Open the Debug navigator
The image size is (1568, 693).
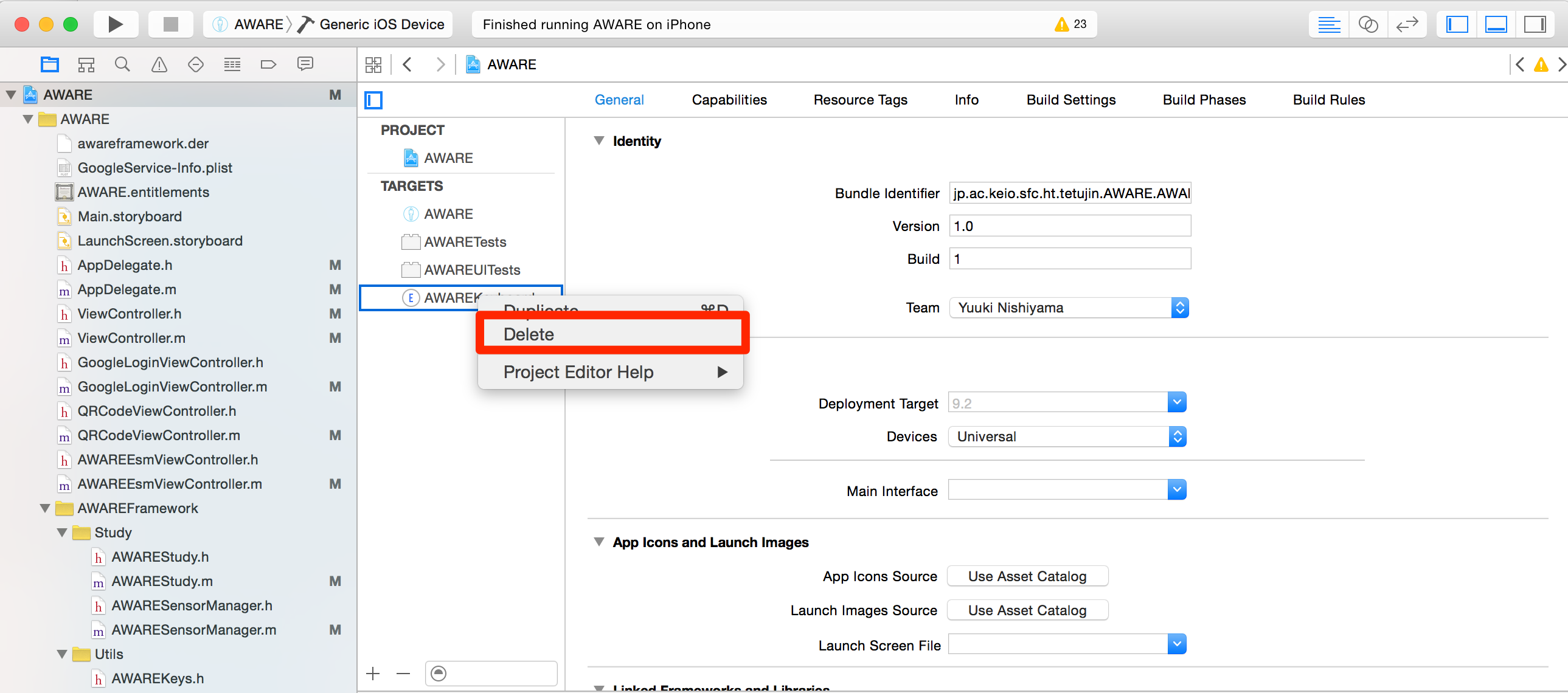pyautogui.click(x=232, y=64)
